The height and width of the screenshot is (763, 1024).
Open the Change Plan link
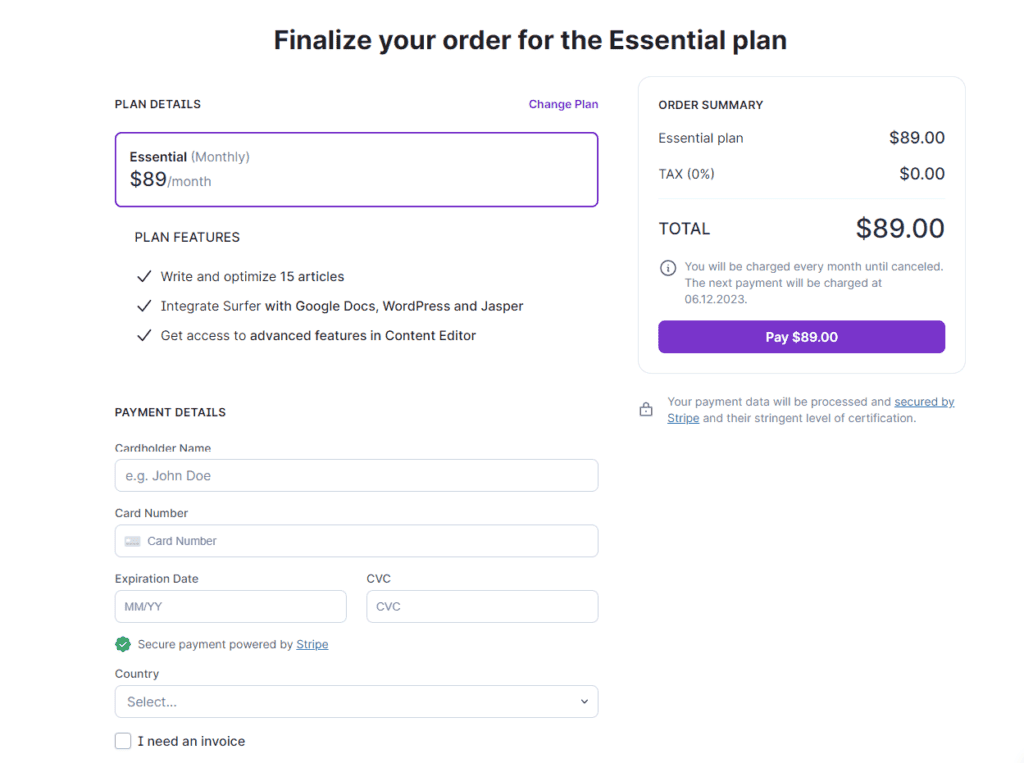pos(563,104)
